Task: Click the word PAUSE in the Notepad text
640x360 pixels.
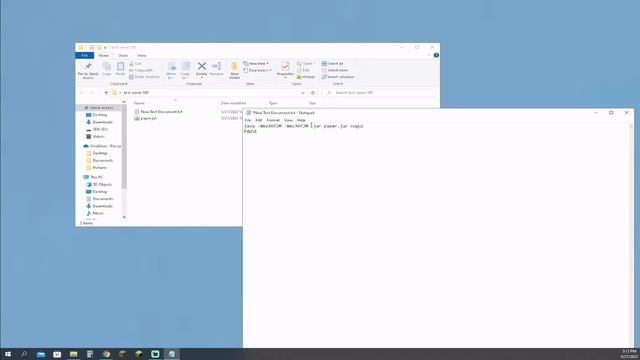Action: point(250,131)
